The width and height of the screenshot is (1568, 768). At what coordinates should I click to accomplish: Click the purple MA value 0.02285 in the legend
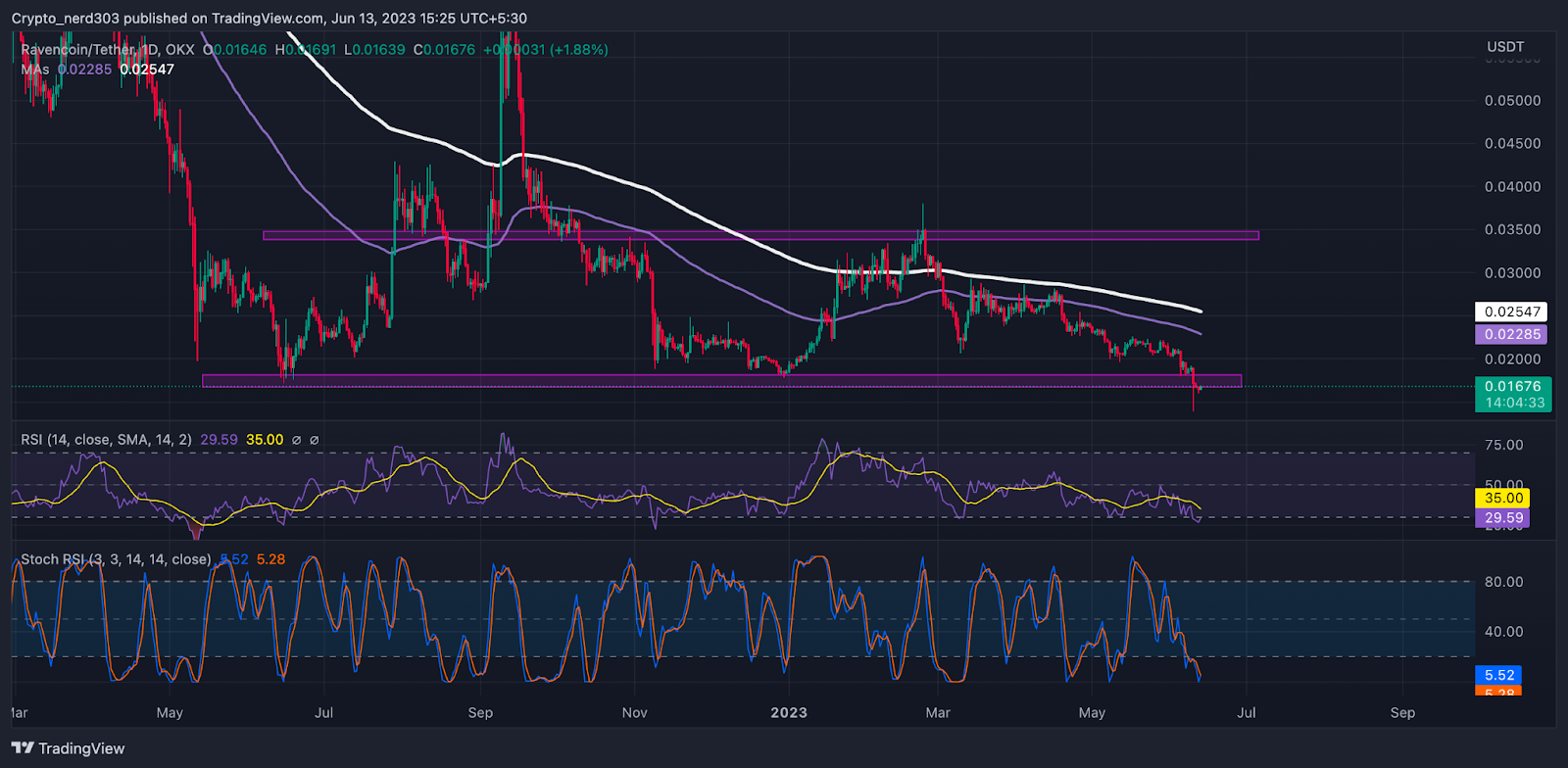pyautogui.click(x=84, y=70)
